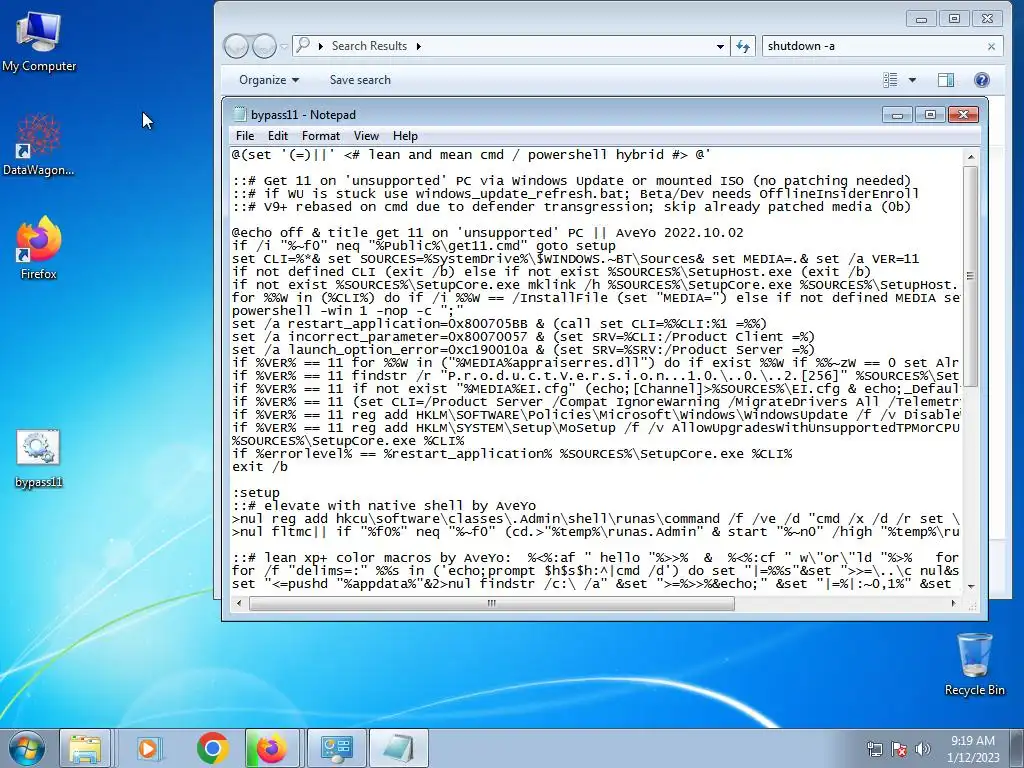Click the network tray icon

(x=874, y=748)
